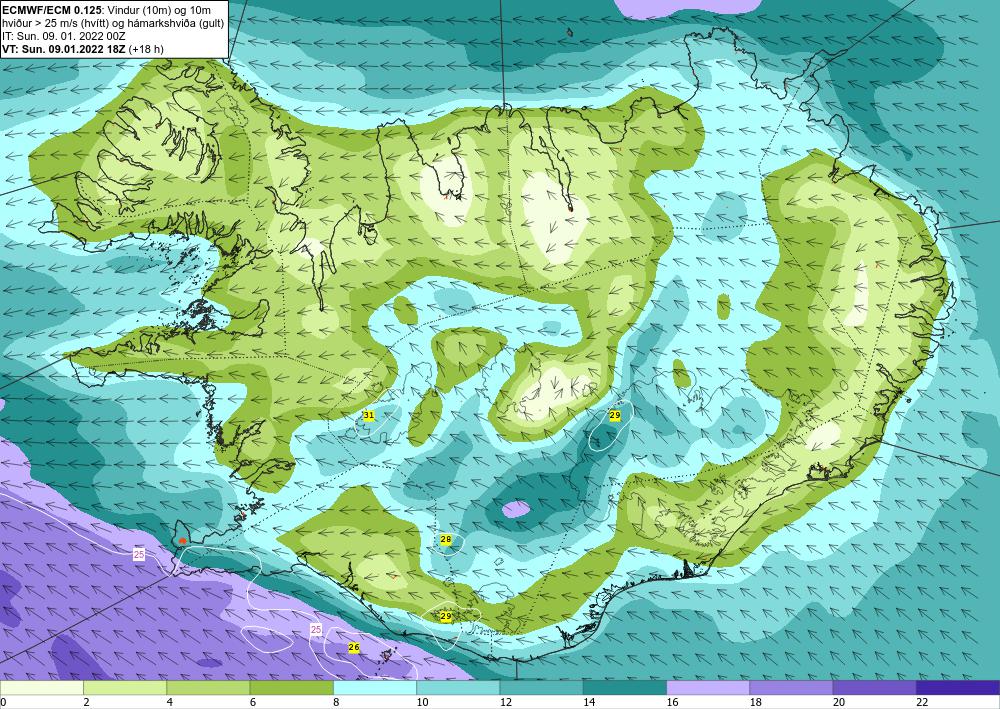This screenshot has width=1000, height=709.
Task: Click yellow 29 label on the south coast
Action: tap(446, 617)
